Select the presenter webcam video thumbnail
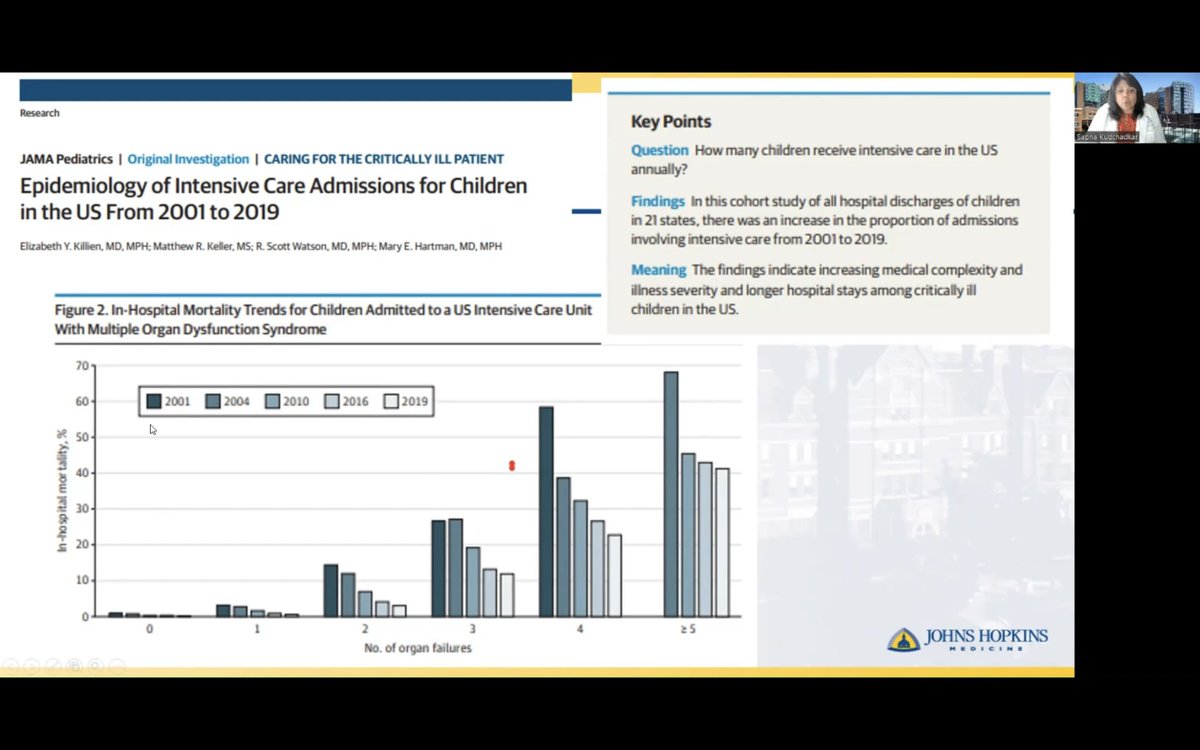 (1136, 108)
